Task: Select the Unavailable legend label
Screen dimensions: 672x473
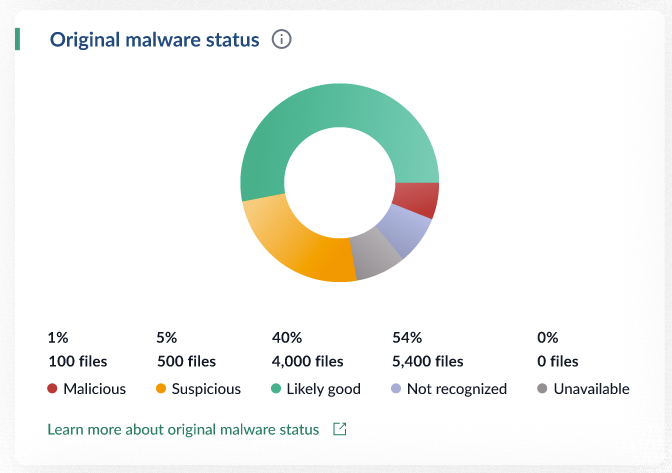Action: coord(592,389)
